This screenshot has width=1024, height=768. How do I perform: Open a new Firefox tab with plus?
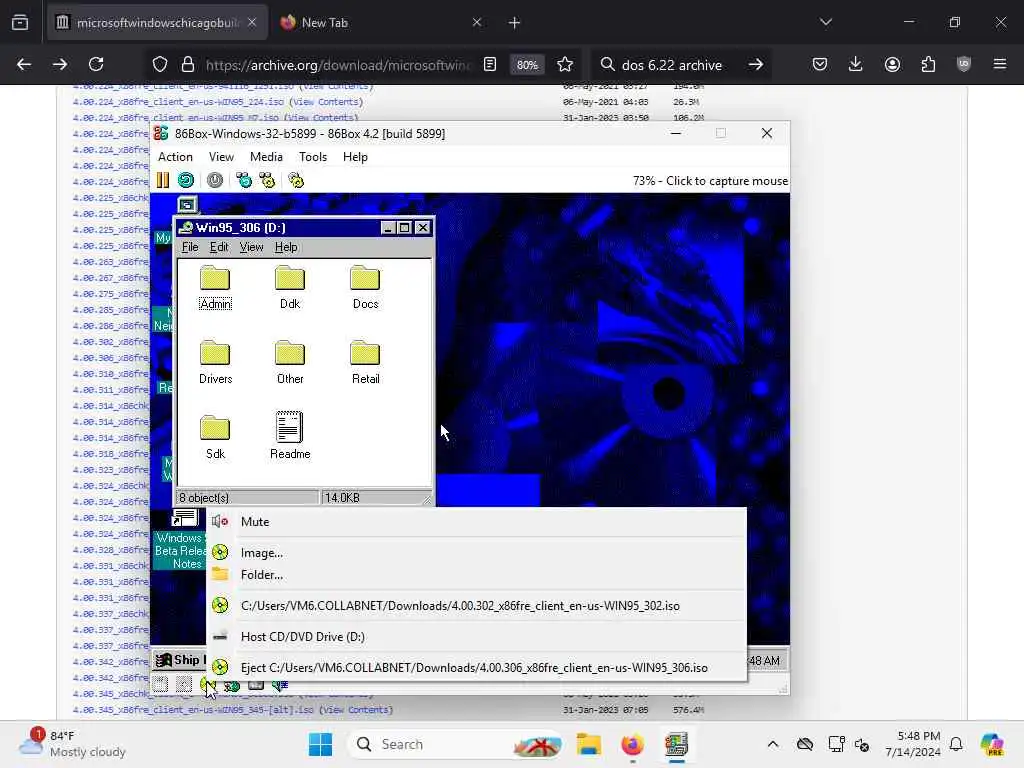pos(515,22)
